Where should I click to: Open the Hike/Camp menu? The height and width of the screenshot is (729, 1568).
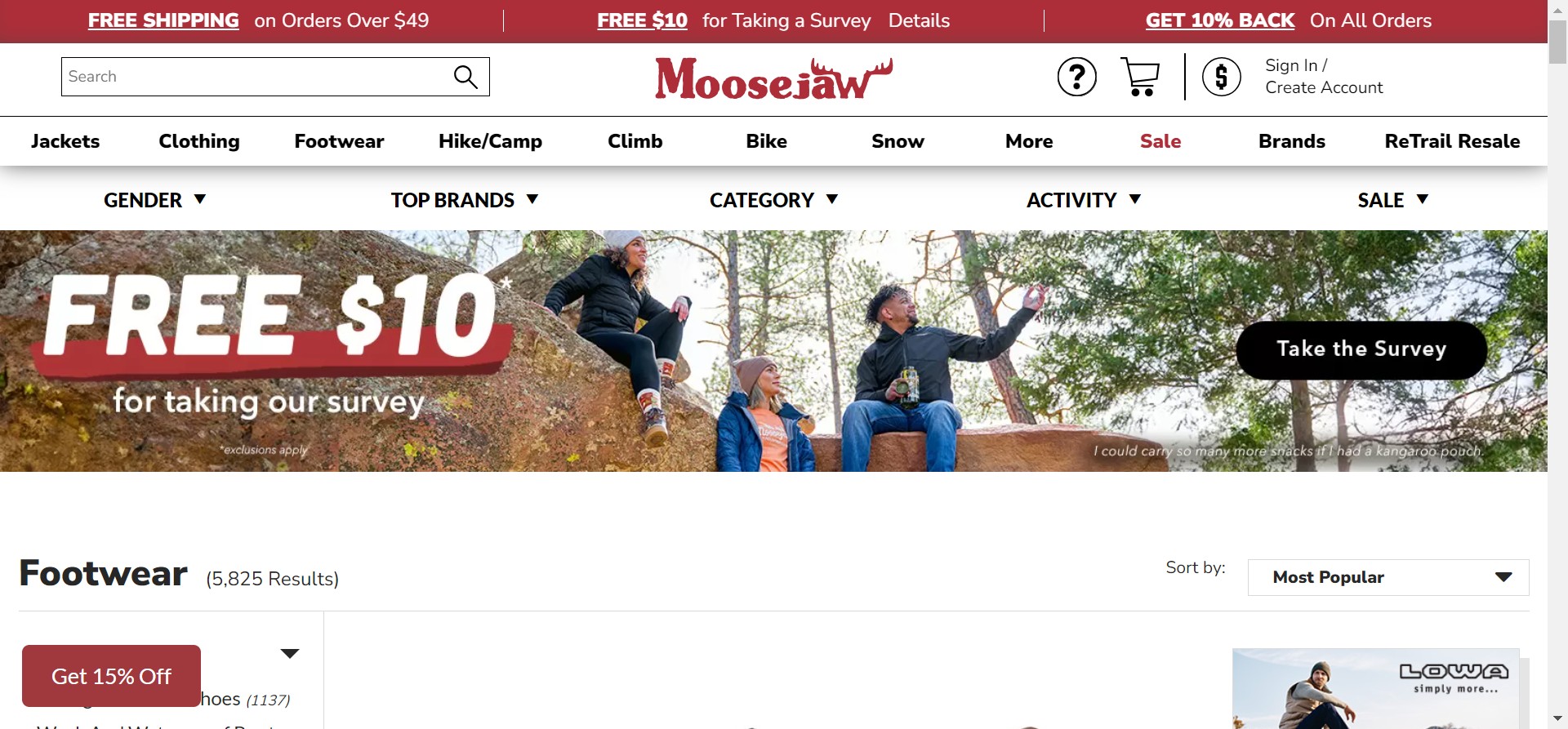[490, 141]
